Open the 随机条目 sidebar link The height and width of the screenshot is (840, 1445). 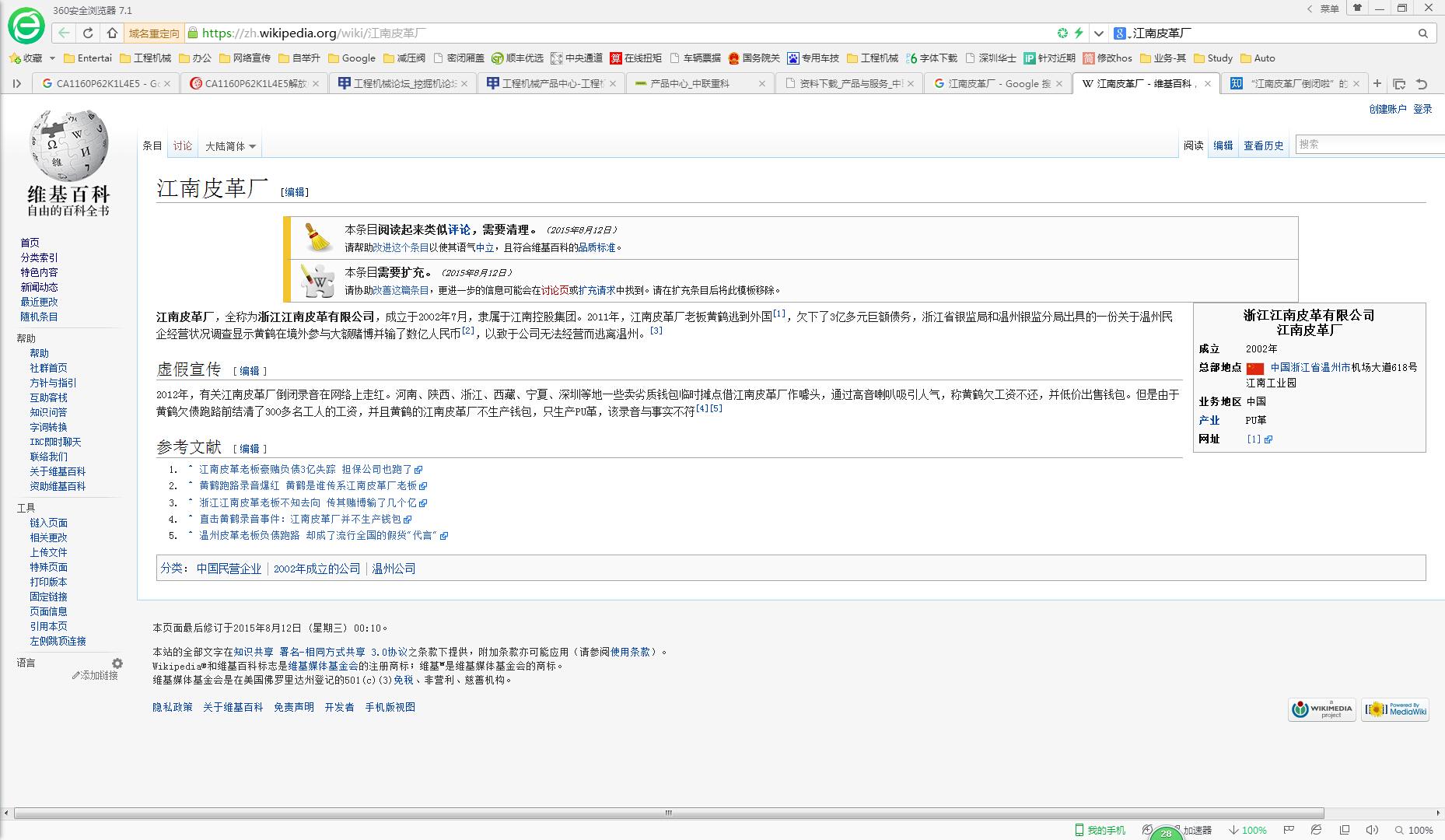[39, 317]
